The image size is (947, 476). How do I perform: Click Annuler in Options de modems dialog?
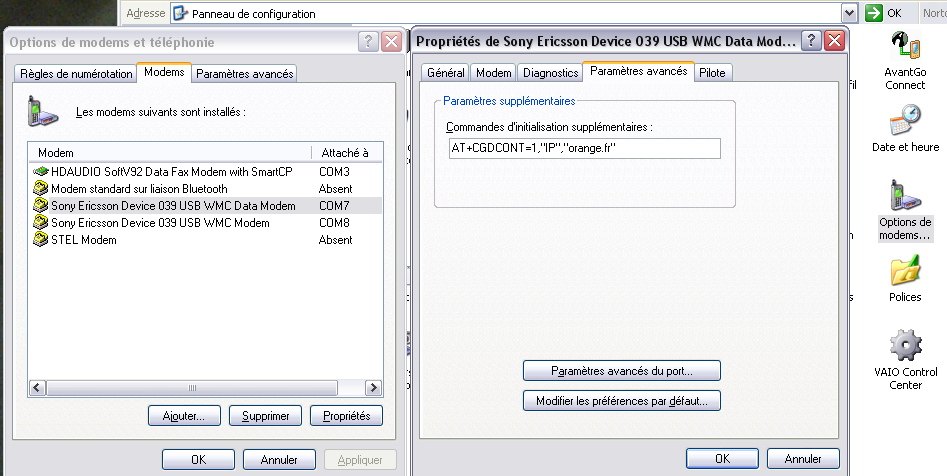(279, 460)
